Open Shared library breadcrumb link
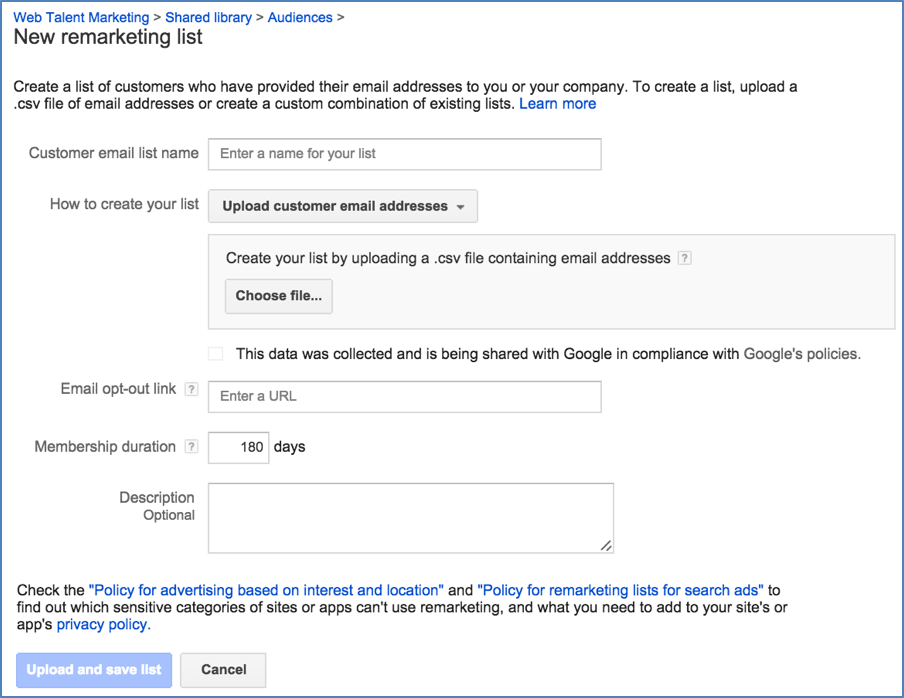 (208, 17)
